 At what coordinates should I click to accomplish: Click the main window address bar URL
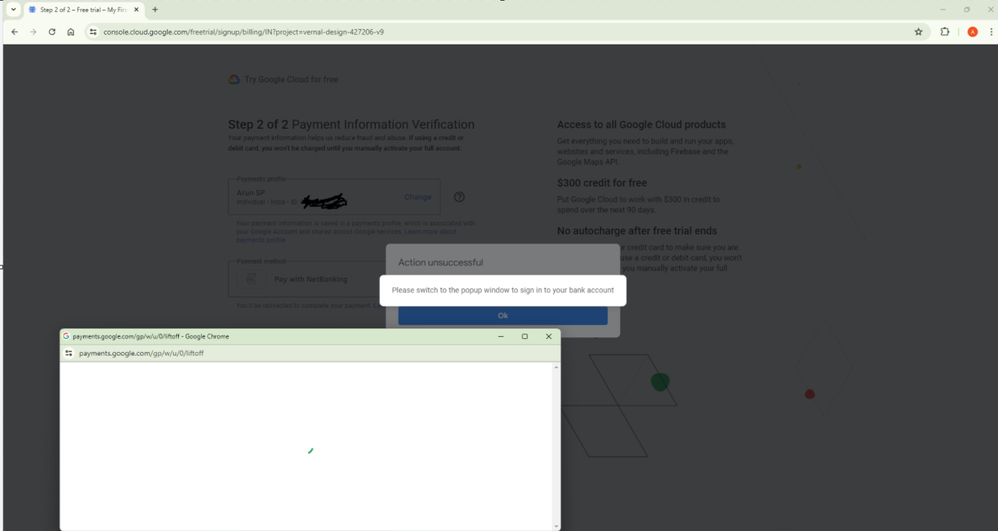243,32
